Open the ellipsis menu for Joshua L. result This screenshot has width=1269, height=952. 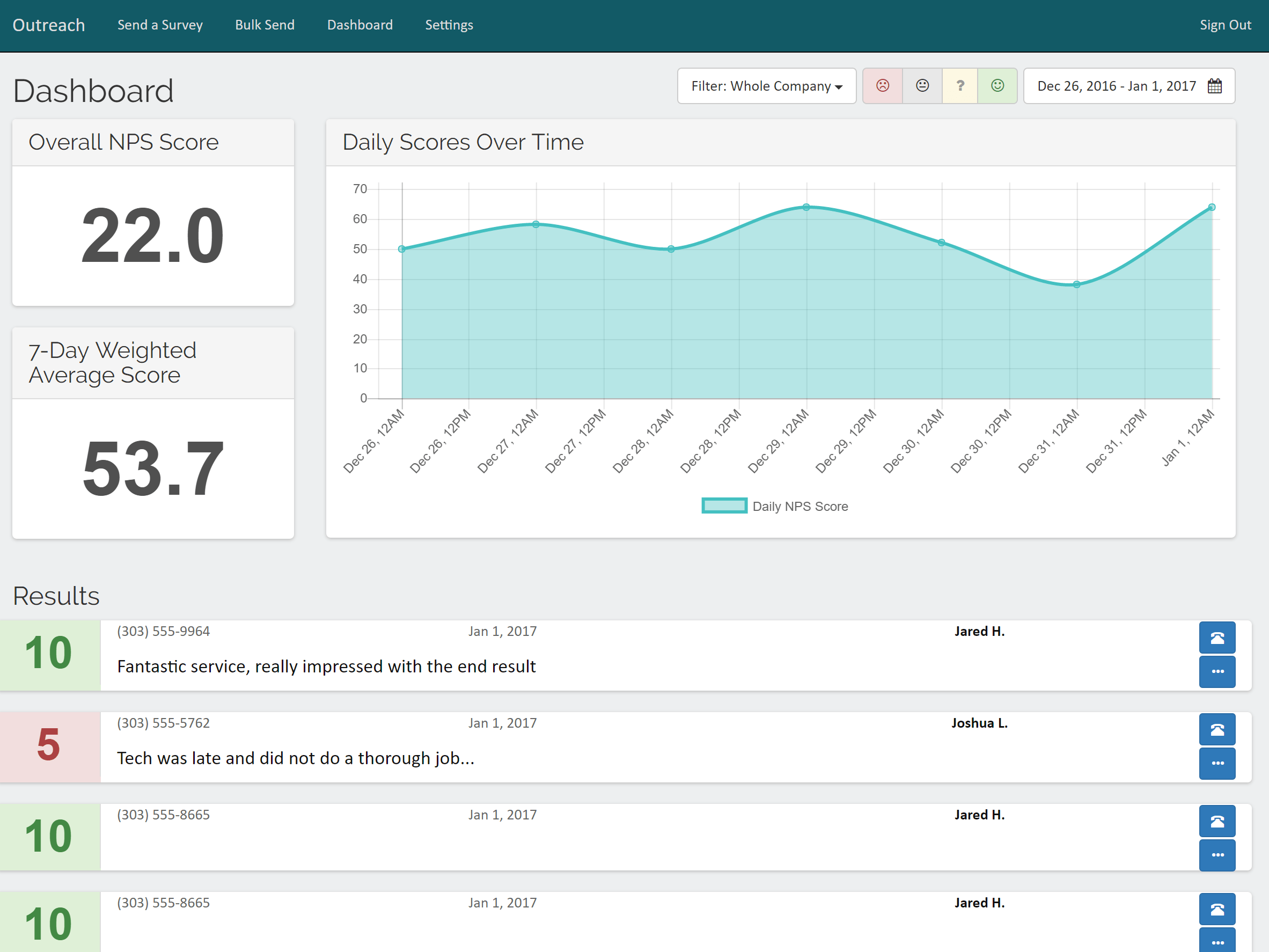point(1217,763)
